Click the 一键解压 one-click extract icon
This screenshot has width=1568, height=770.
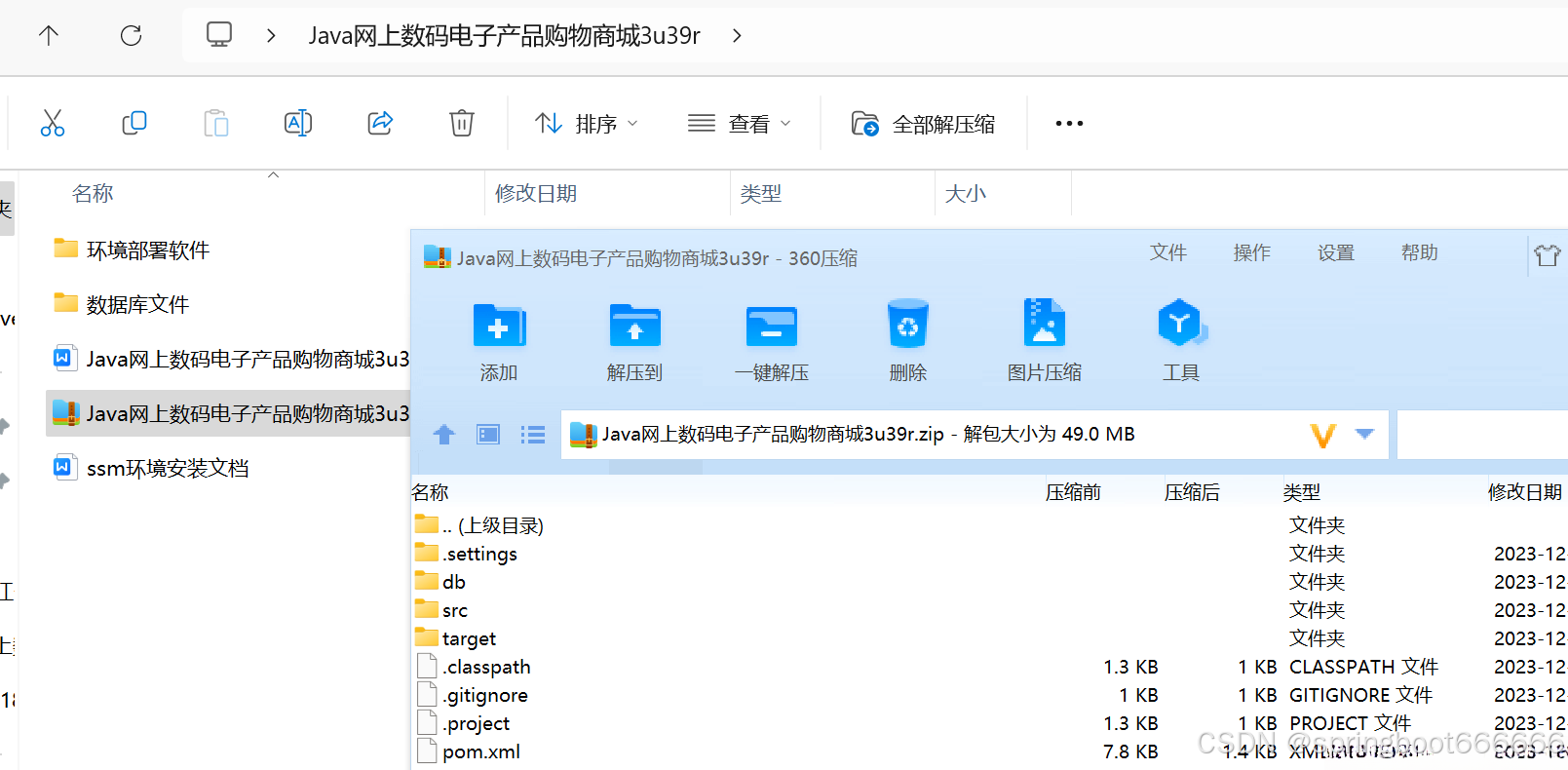[772, 327]
